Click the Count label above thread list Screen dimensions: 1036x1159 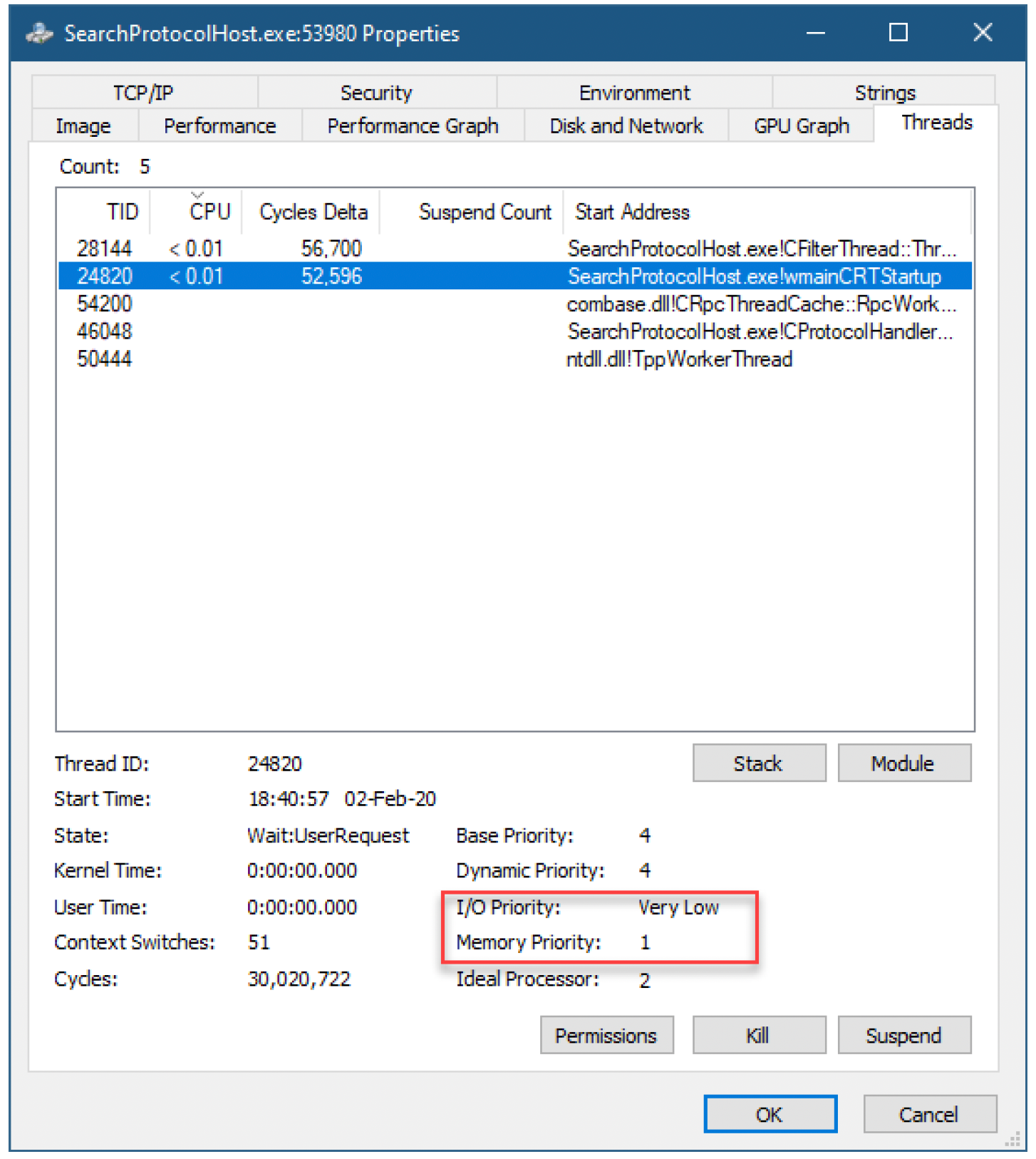89,167
